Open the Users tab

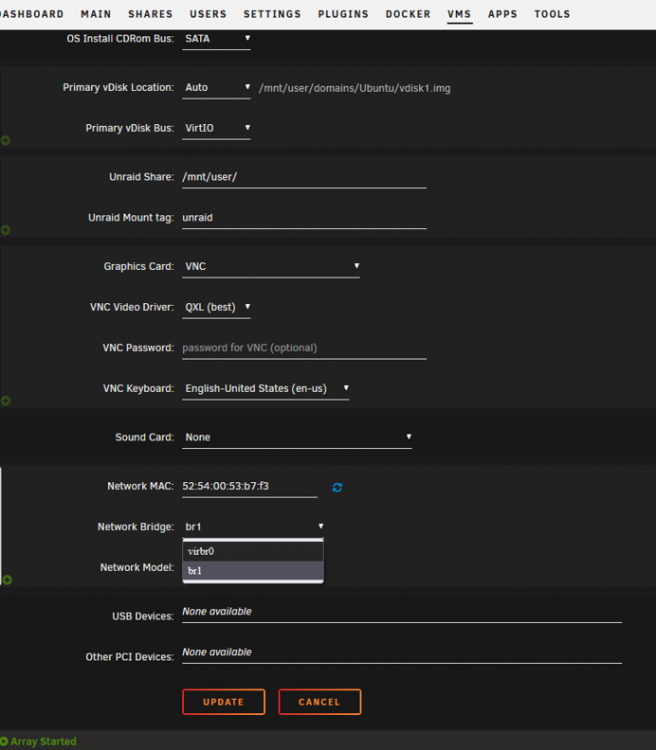(208, 14)
